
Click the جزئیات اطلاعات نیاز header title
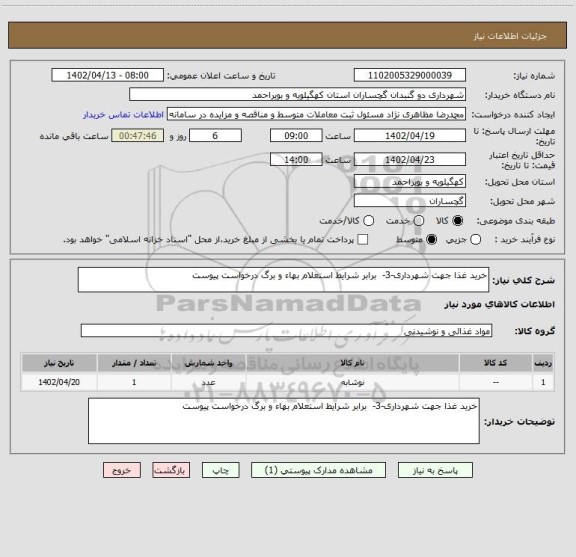point(510,36)
